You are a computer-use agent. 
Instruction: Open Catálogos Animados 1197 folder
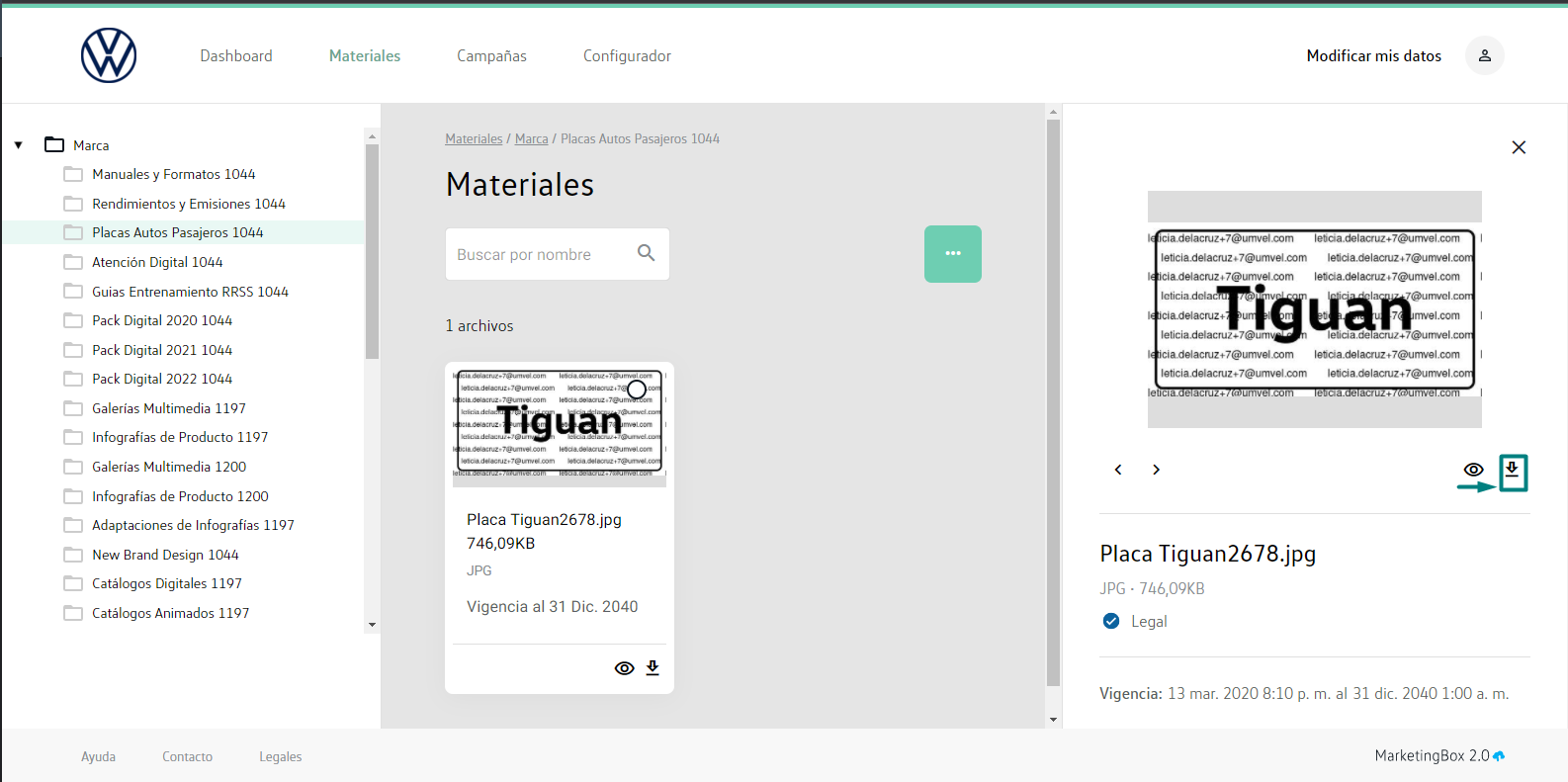click(x=170, y=613)
